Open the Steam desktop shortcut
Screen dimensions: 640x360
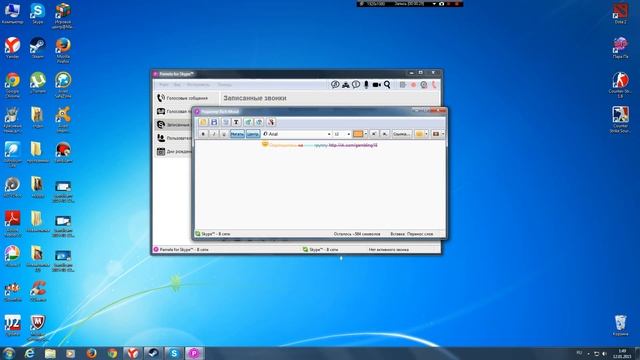tap(37, 48)
